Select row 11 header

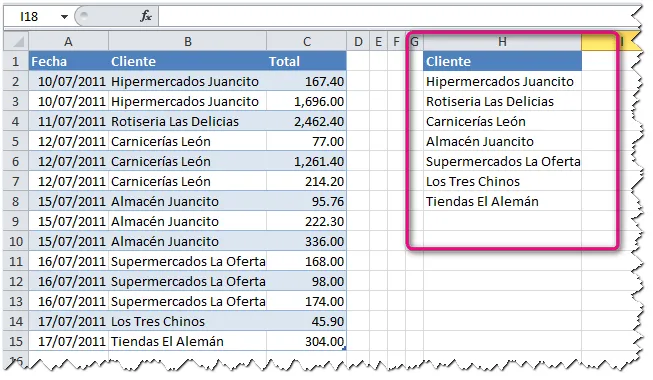16,261
